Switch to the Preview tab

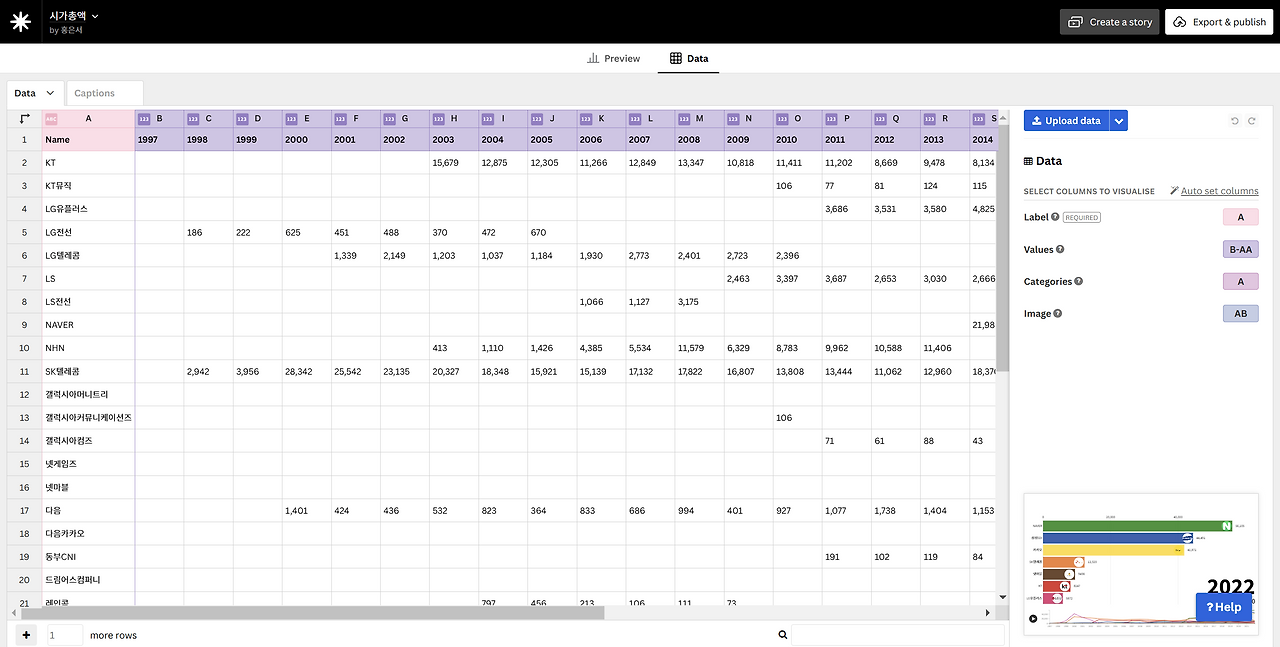point(613,58)
